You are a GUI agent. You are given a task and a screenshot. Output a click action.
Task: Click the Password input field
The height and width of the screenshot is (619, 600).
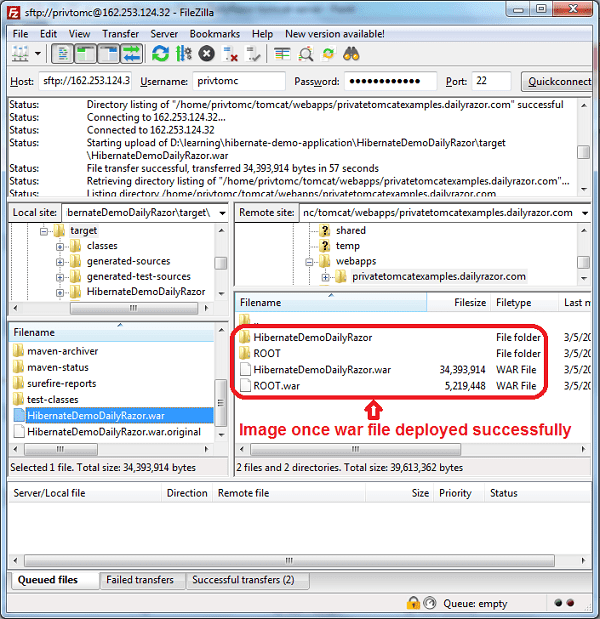pyautogui.click(x=390, y=81)
